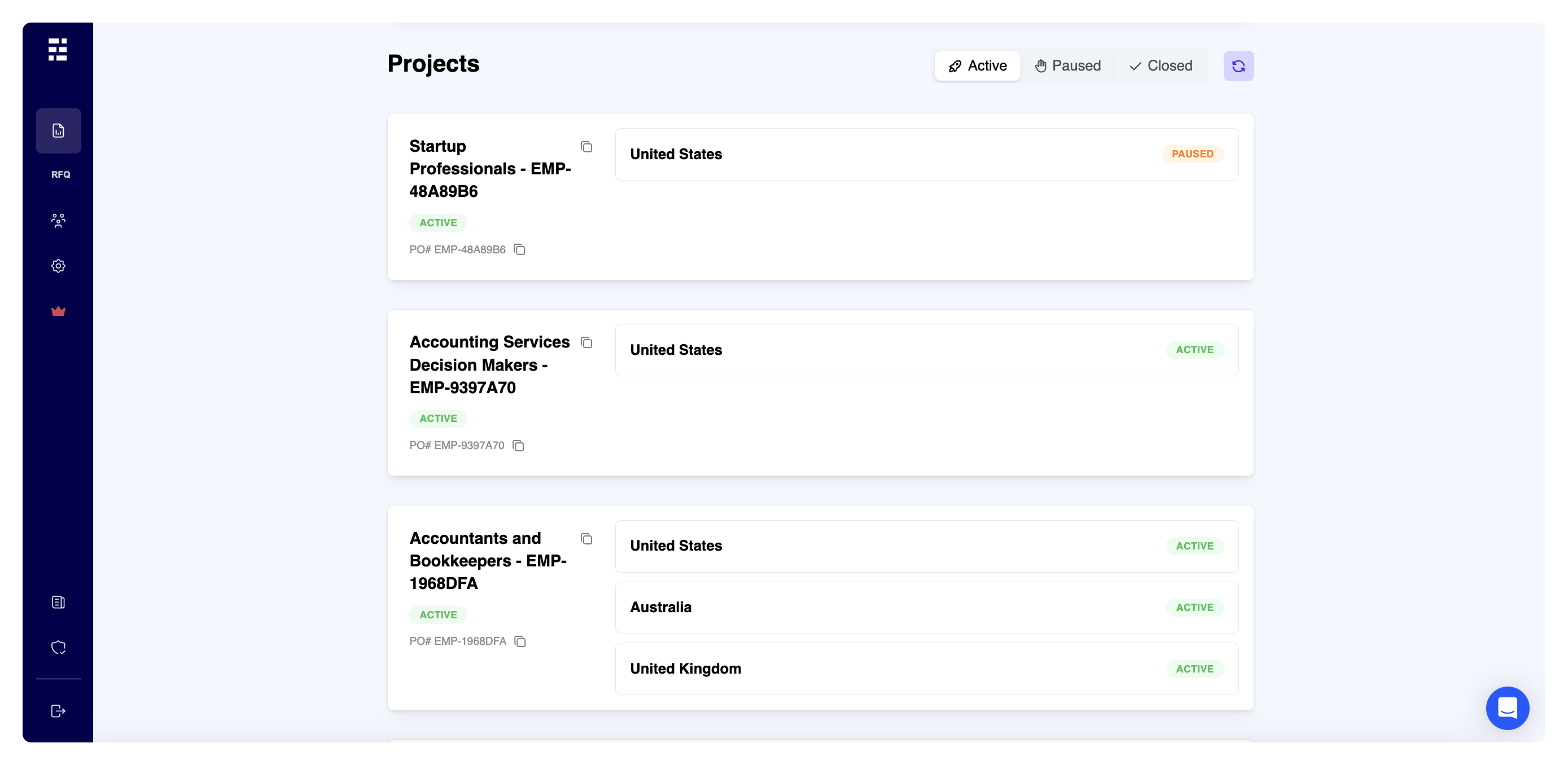The height and width of the screenshot is (765, 1568).
Task: Open the documentation book sidebar icon
Action: click(59, 603)
